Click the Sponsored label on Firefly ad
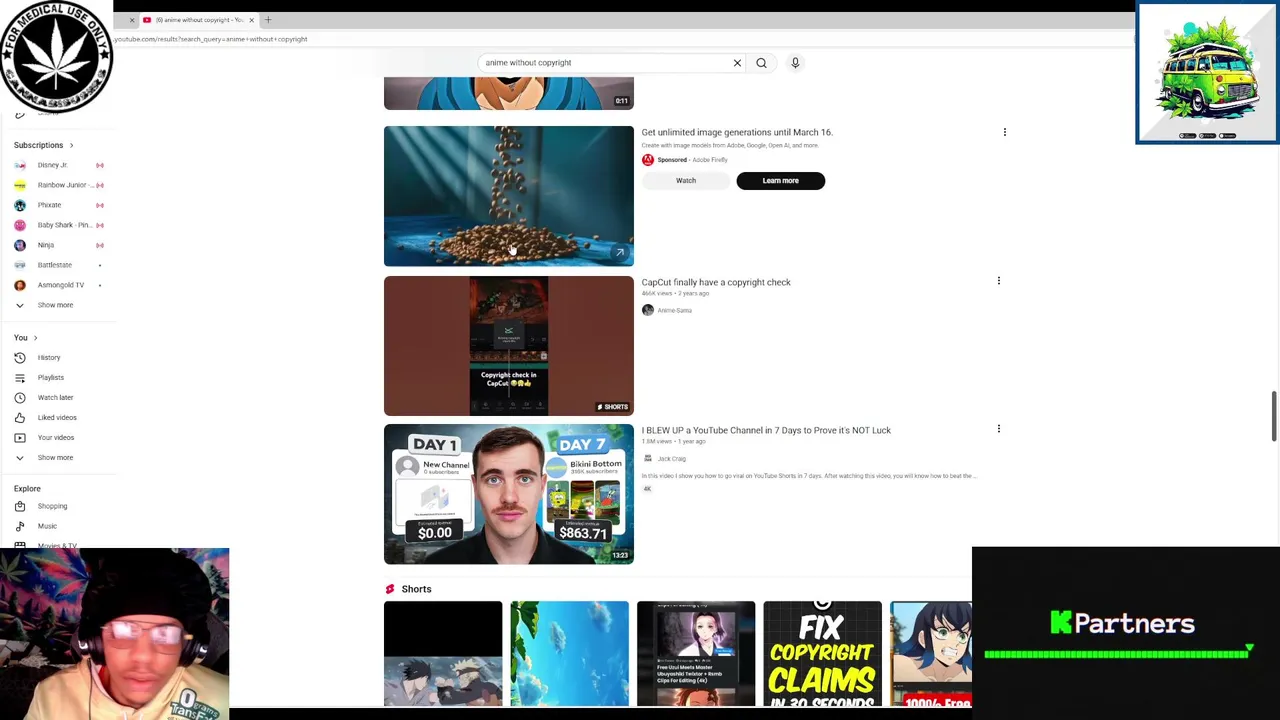Image resolution: width=1280 pixels, height=720 pixels. coord(672,160)
